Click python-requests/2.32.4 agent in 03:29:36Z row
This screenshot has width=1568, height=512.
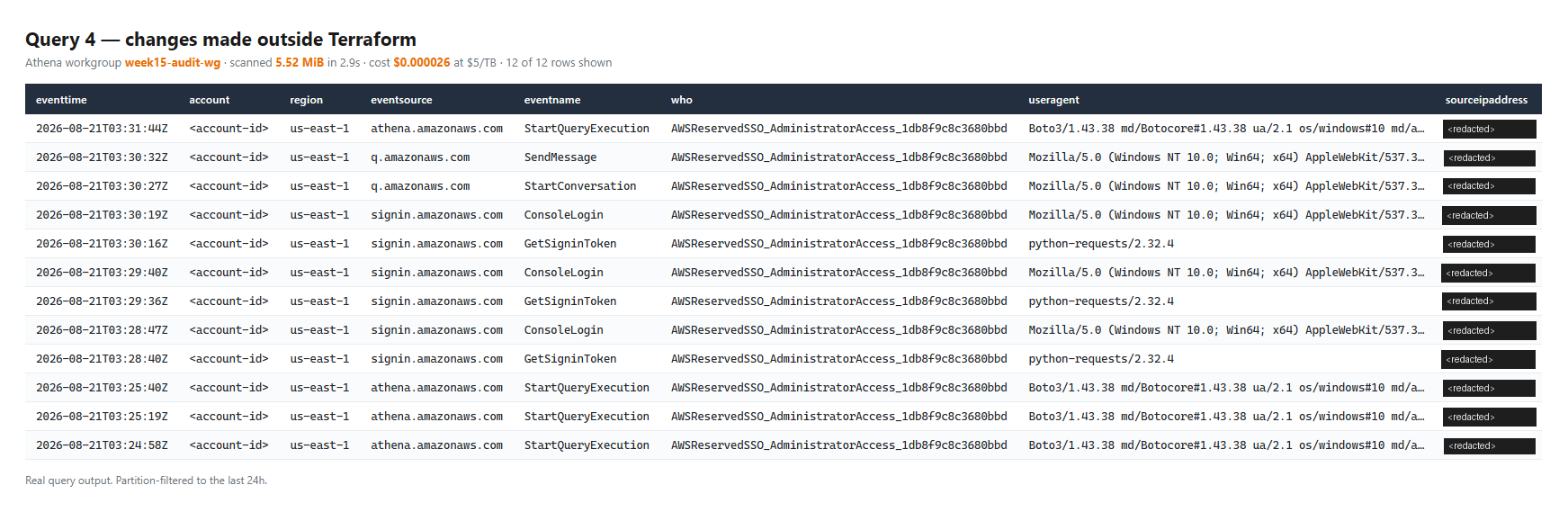tap(1101, 301)
